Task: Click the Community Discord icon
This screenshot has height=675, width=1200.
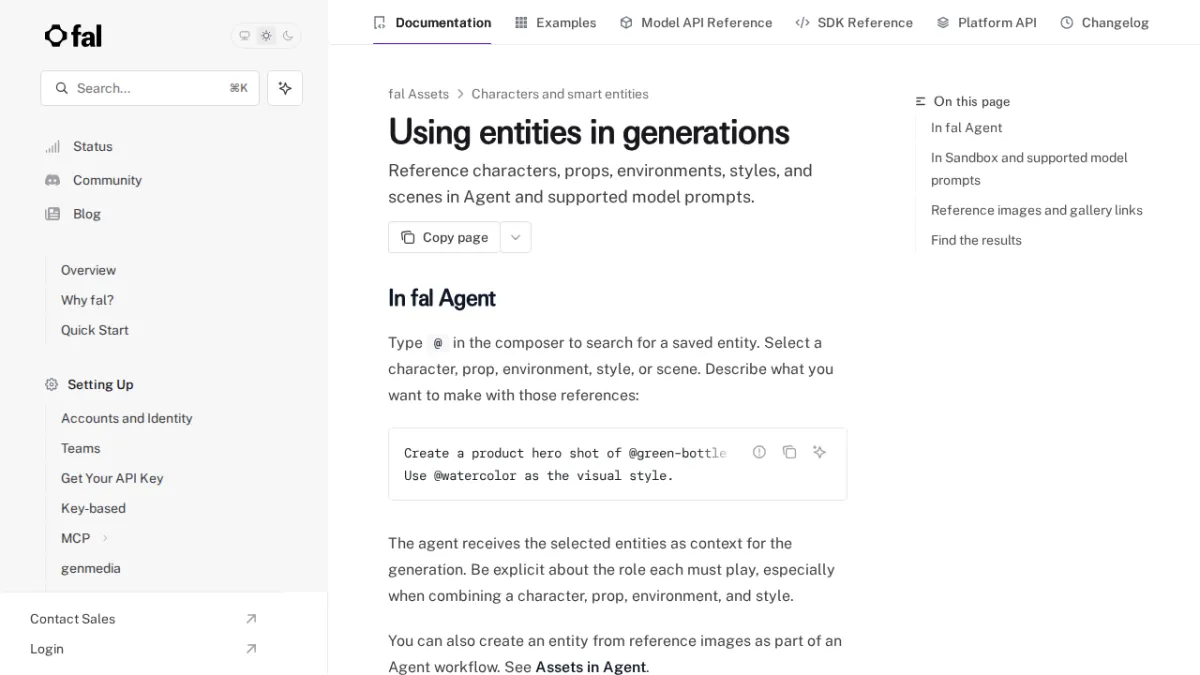Action: tap(52, 180)
